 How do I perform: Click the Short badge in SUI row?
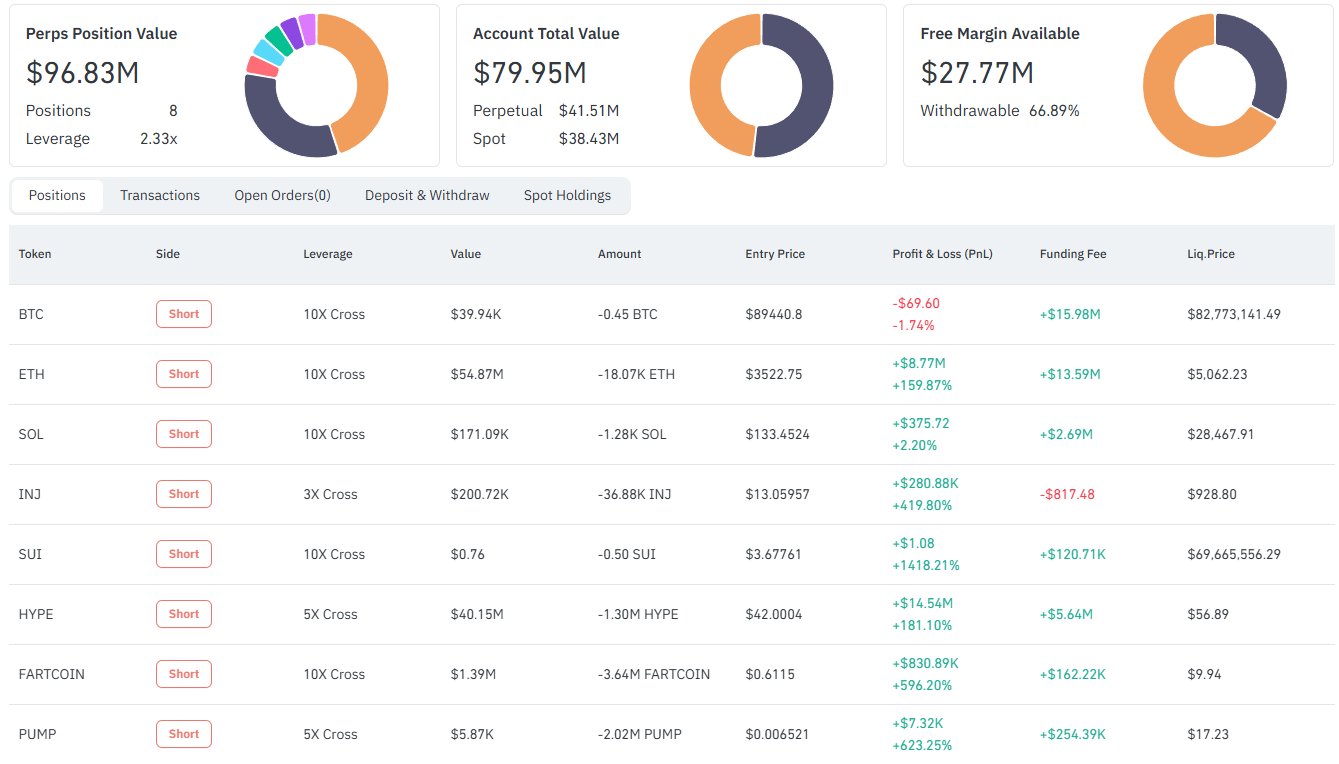click(x=184, y=554)
